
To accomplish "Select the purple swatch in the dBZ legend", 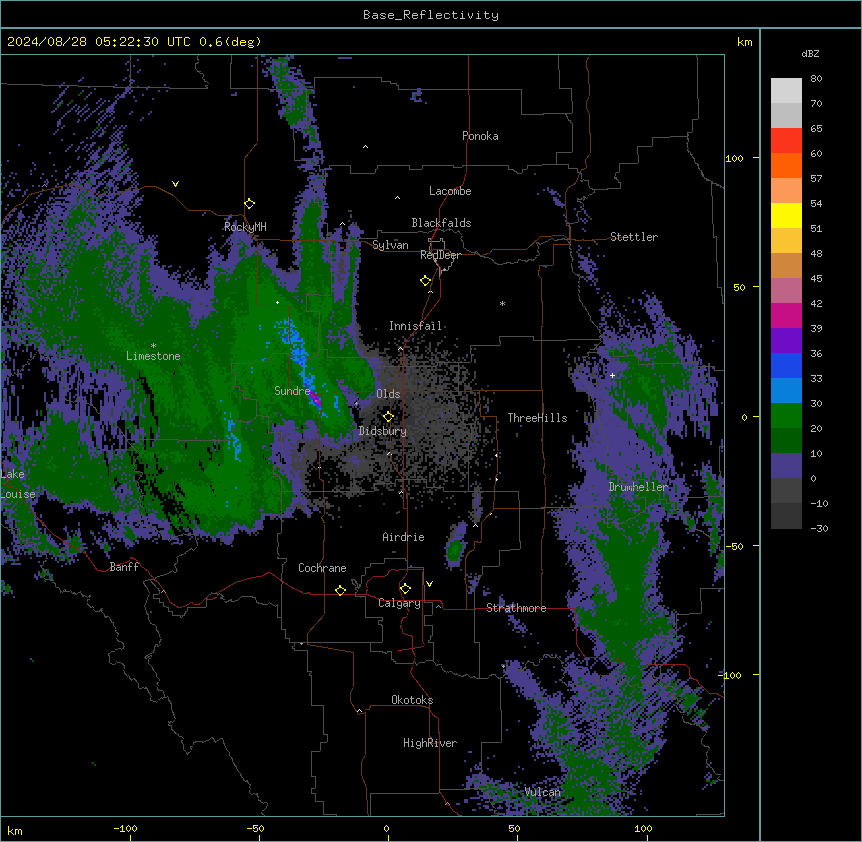I will tap(786, 340).
